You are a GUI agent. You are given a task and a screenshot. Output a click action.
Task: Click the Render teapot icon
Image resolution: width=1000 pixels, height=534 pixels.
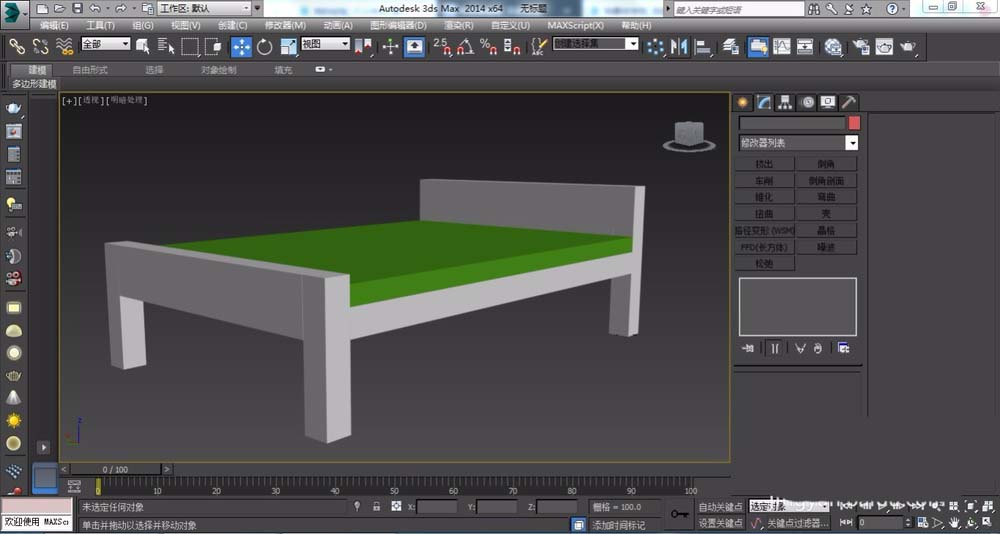908,46
